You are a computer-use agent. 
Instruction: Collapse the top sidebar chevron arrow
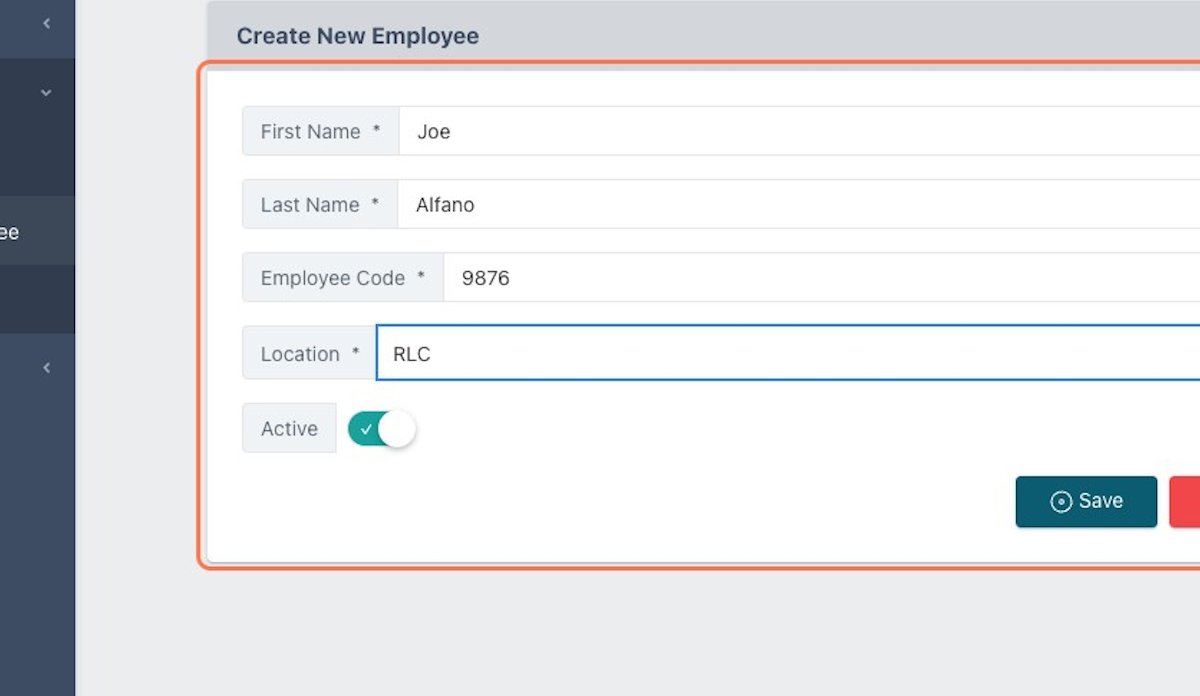(x=46, y=23)
